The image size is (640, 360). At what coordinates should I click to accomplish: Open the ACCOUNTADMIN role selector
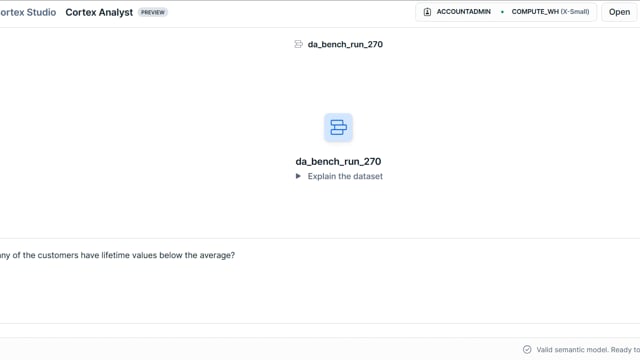coord(457,12)
